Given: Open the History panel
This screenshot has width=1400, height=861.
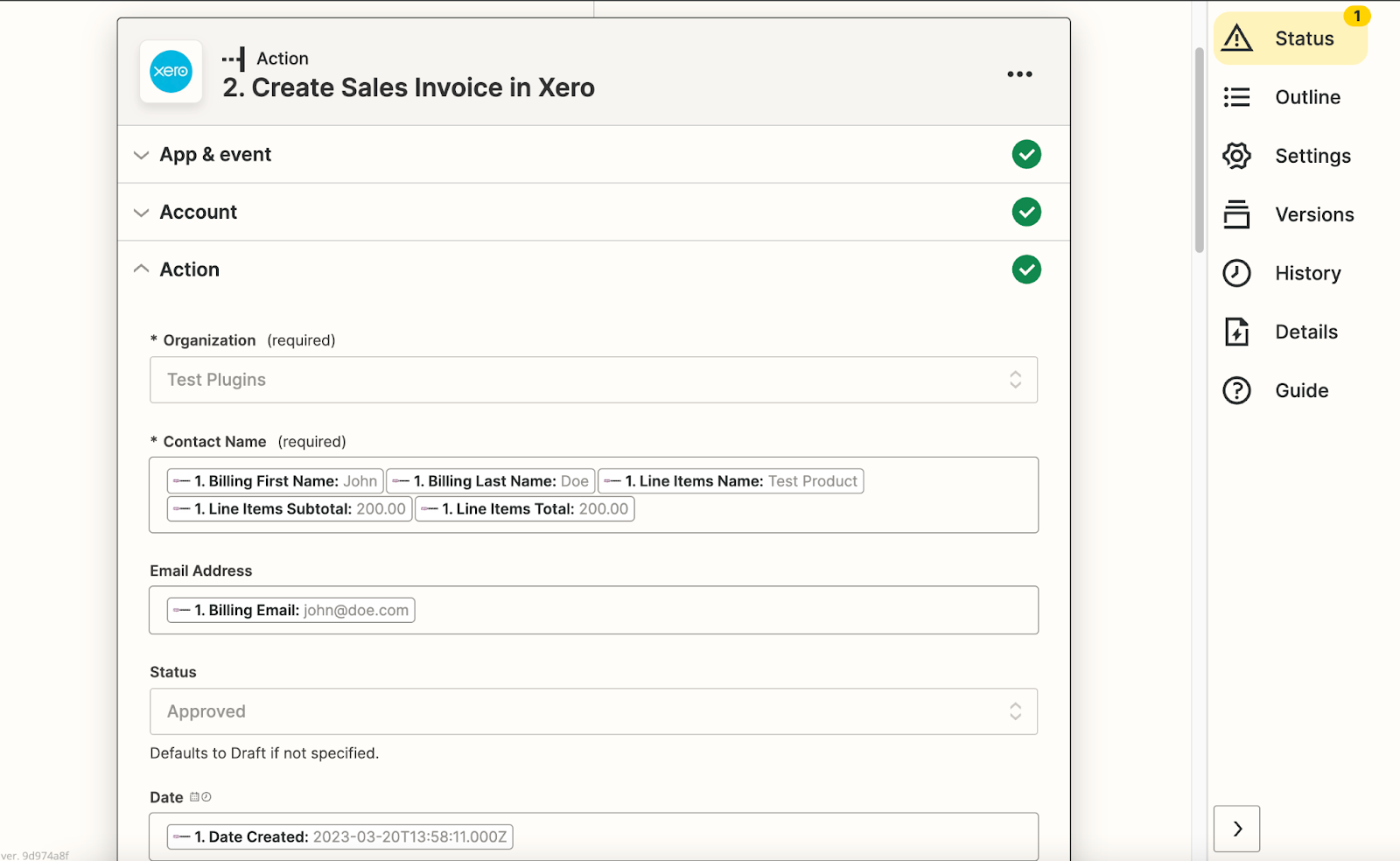Looking at the screenshot, I should tap(1236, 272).
